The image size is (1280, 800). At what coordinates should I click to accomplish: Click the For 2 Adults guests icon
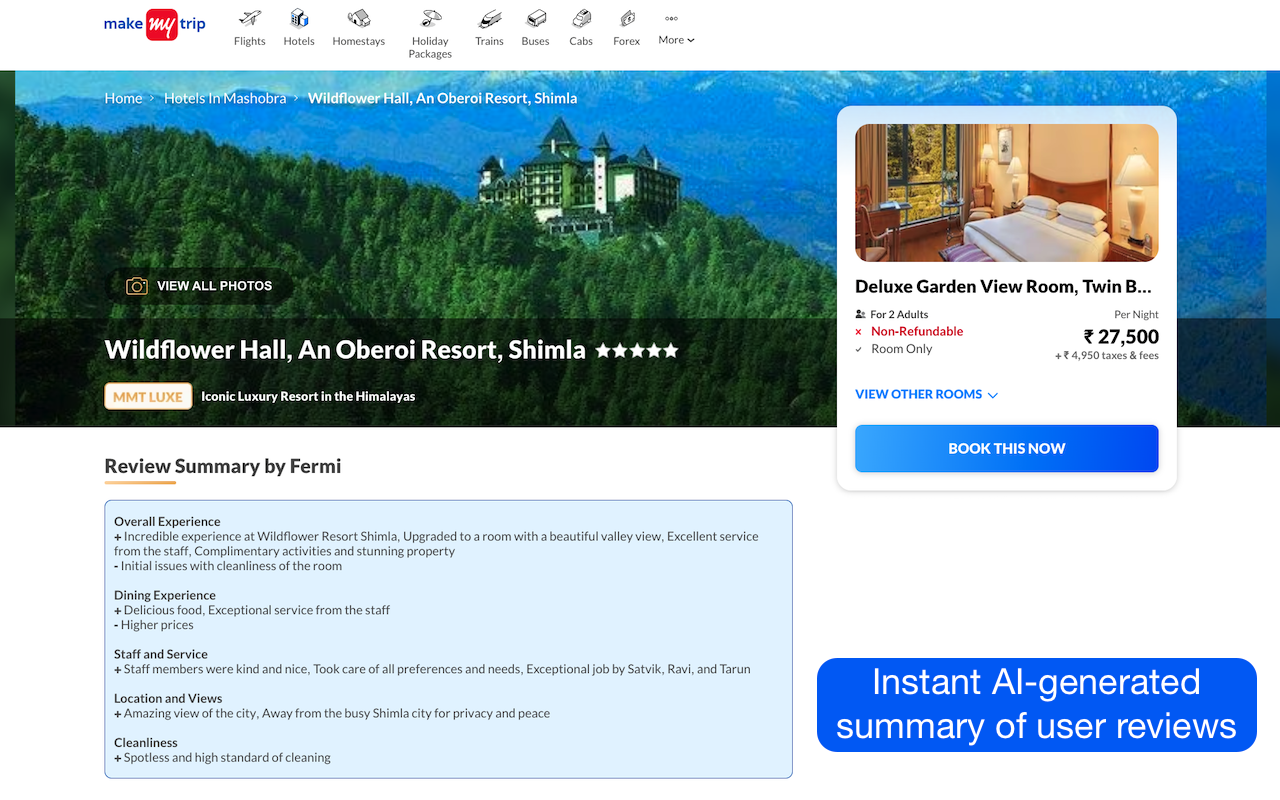click(860, 314)
